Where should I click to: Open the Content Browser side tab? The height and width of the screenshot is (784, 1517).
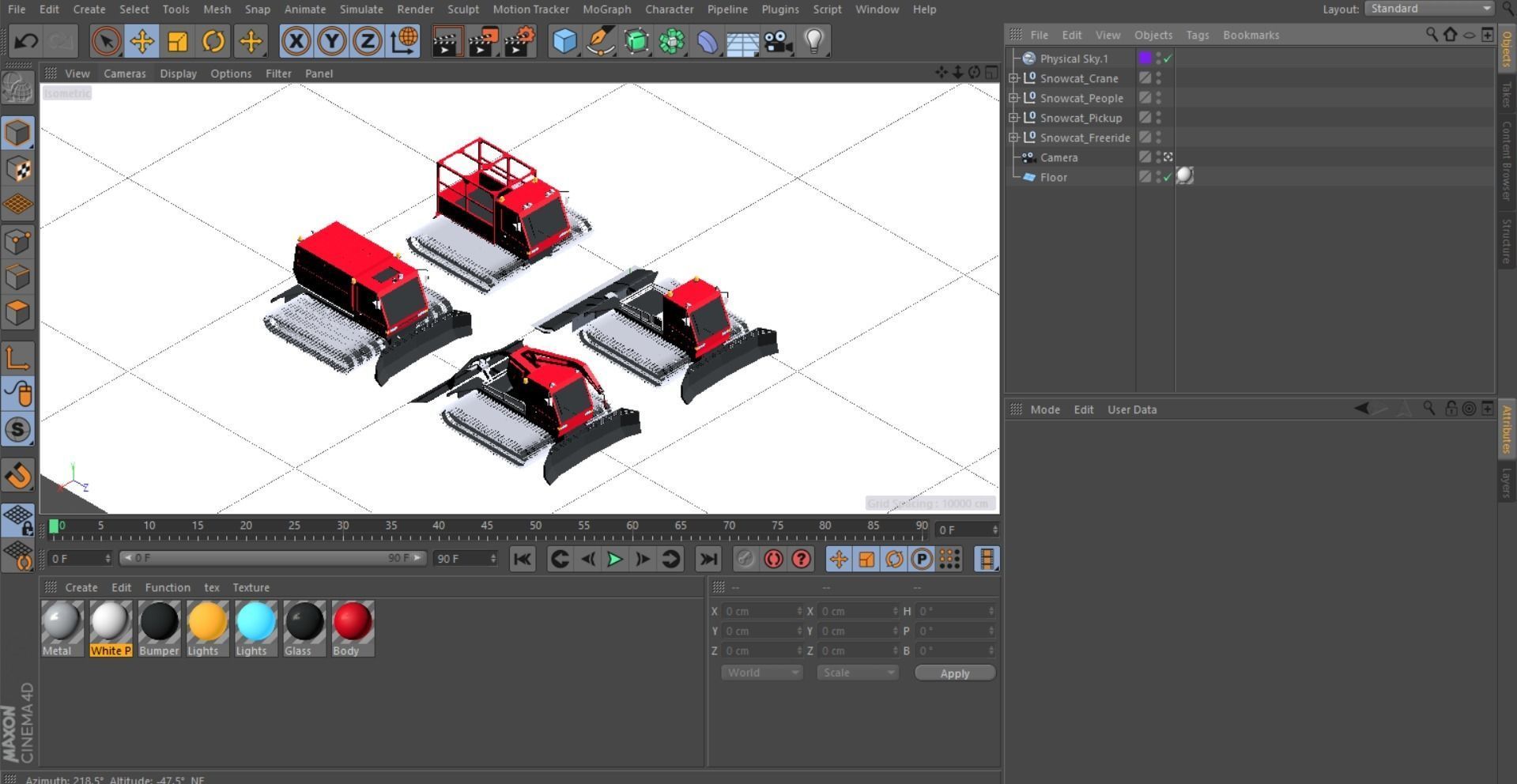[x=1507, y=160]
